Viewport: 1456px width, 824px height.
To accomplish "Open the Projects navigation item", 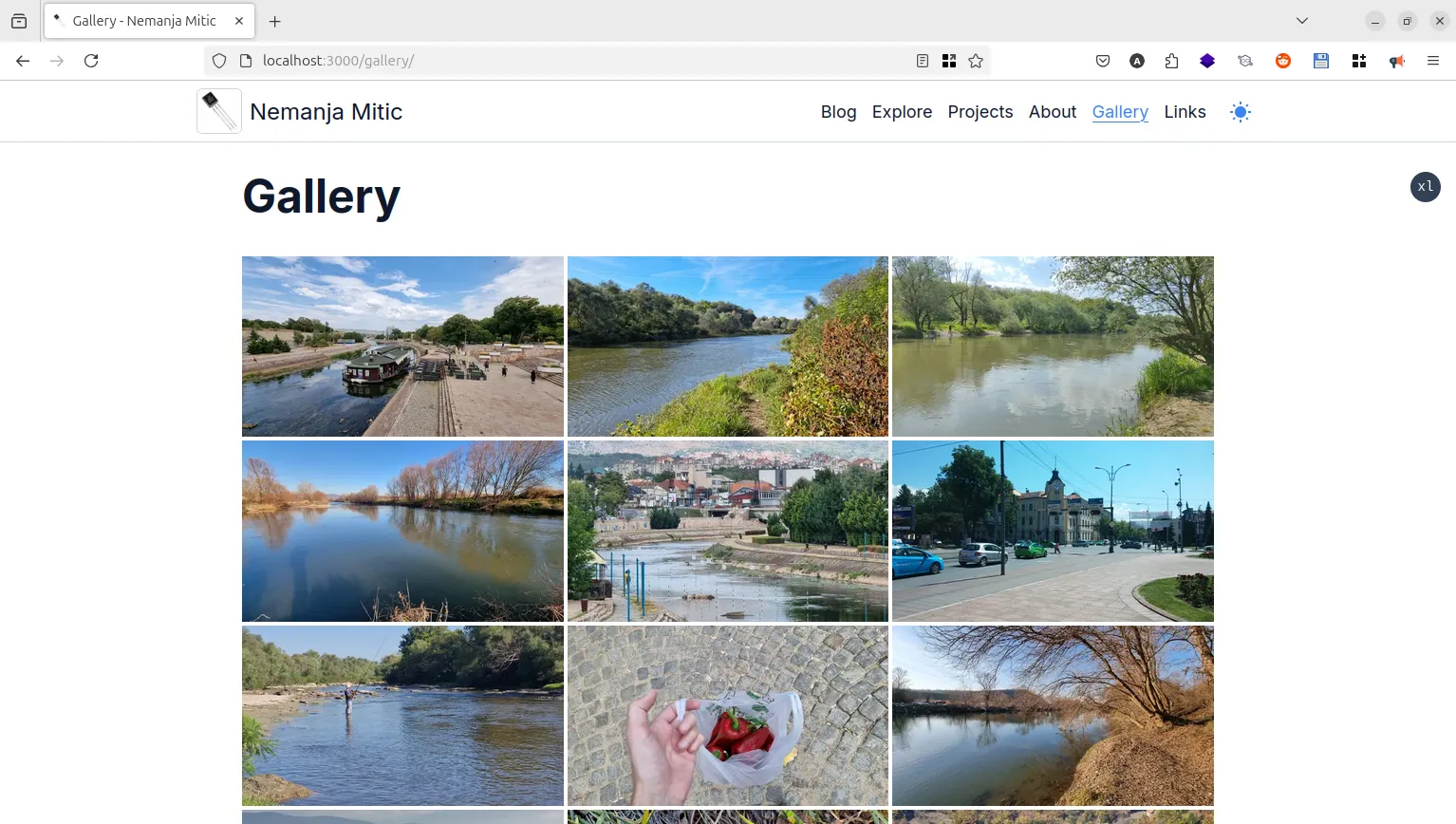I will (980, 111).
